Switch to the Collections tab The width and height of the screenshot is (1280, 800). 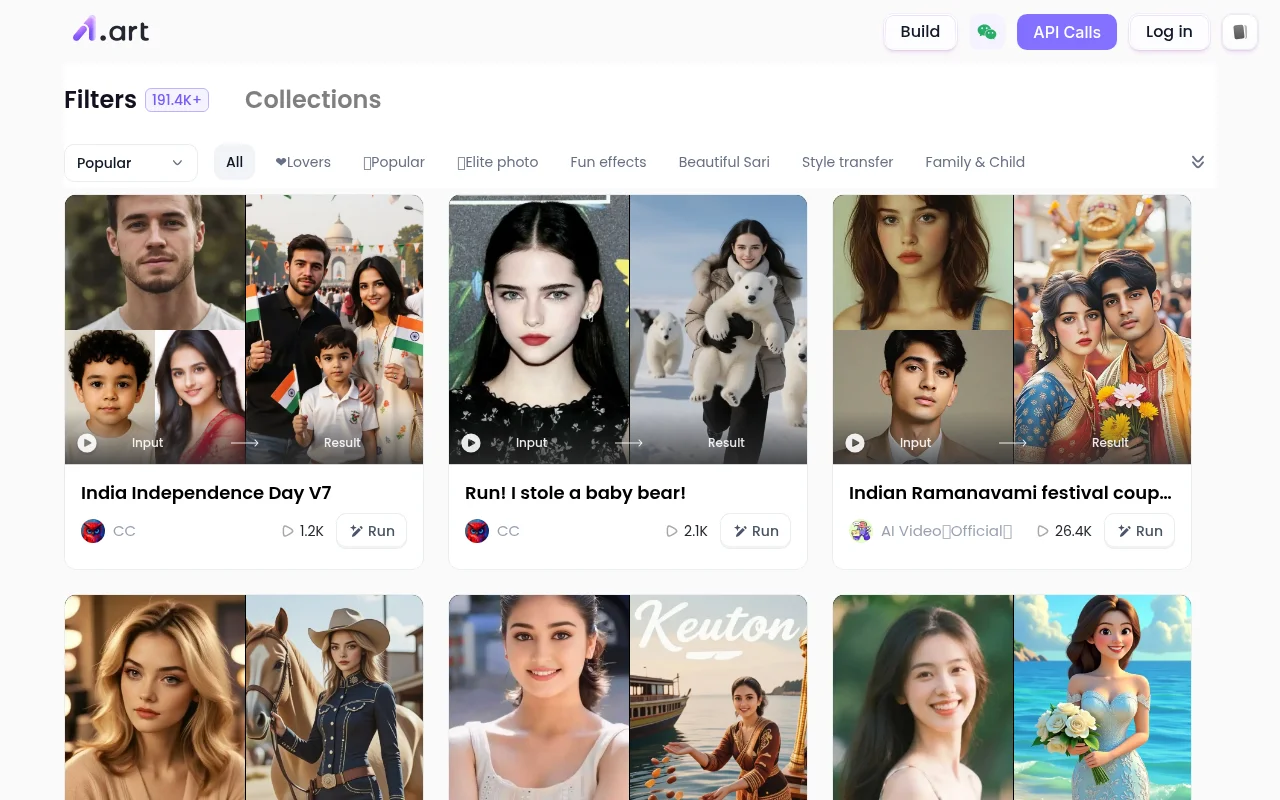point(312,100)
